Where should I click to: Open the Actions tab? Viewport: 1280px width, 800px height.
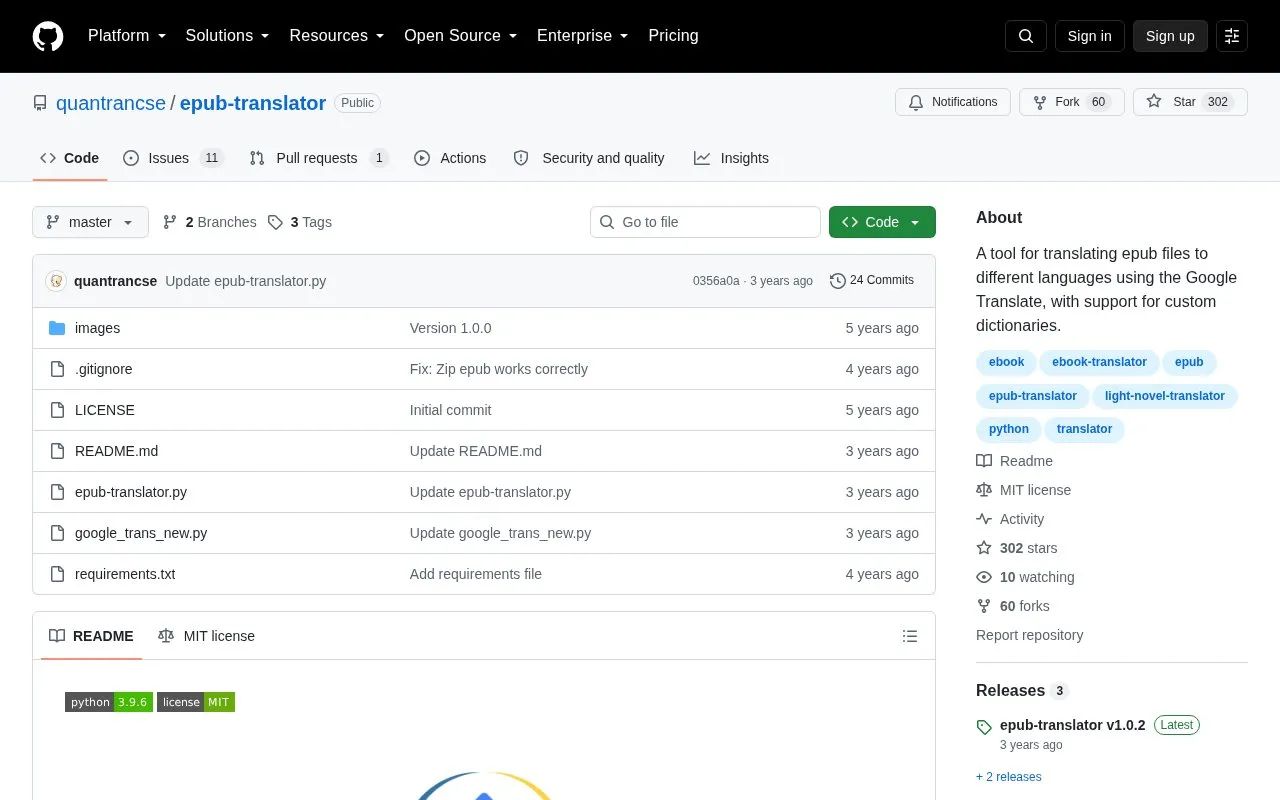coord(450,158)
